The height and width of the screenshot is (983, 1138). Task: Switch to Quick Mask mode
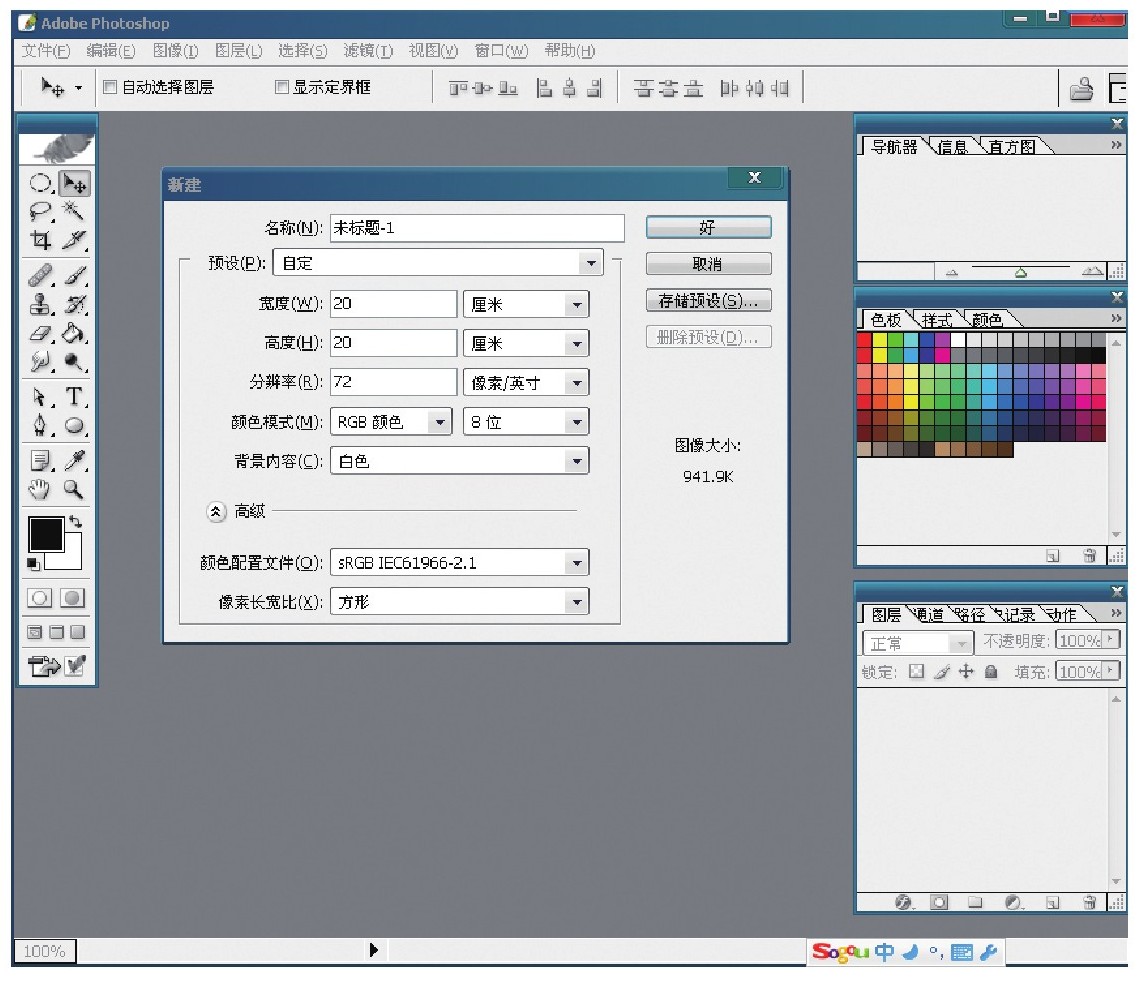coord(72,598)
